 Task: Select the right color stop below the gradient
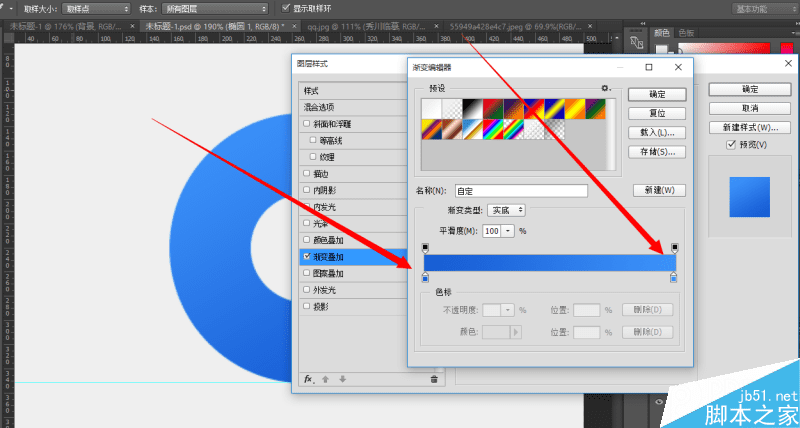pos(673,278)
